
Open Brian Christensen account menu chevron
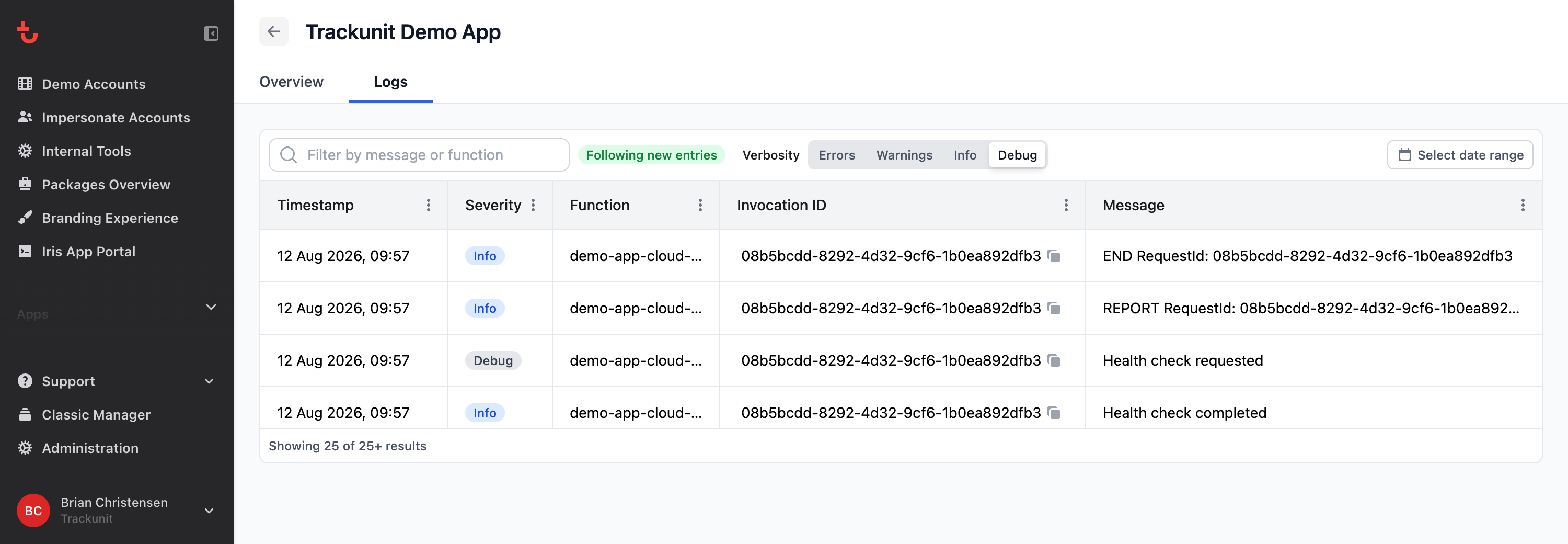pos(210,511)
